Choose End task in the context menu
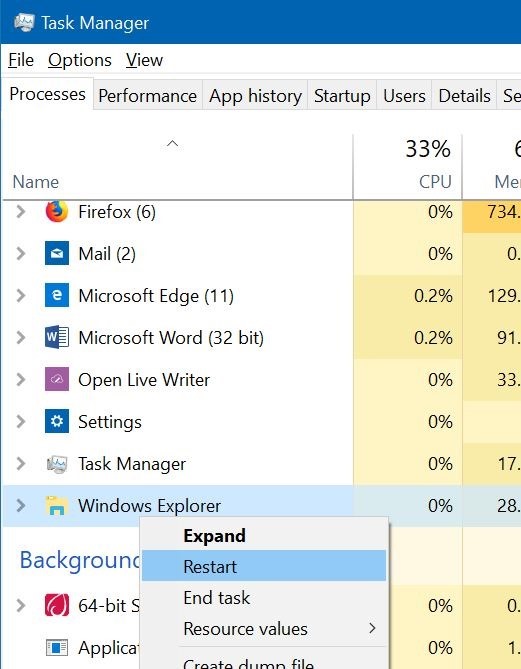Viewport: 521px width, 669px height. point(264,598)
